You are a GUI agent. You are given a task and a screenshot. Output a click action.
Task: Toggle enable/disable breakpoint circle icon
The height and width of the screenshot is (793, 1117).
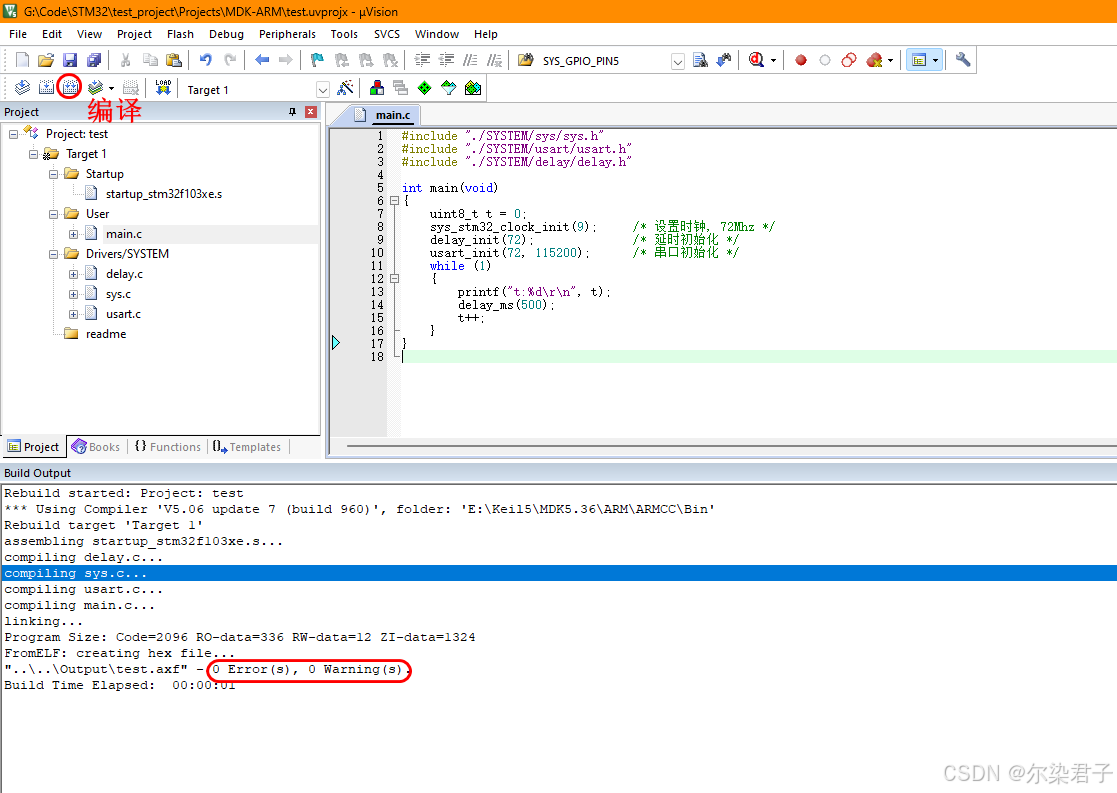[x=825, y=61]
